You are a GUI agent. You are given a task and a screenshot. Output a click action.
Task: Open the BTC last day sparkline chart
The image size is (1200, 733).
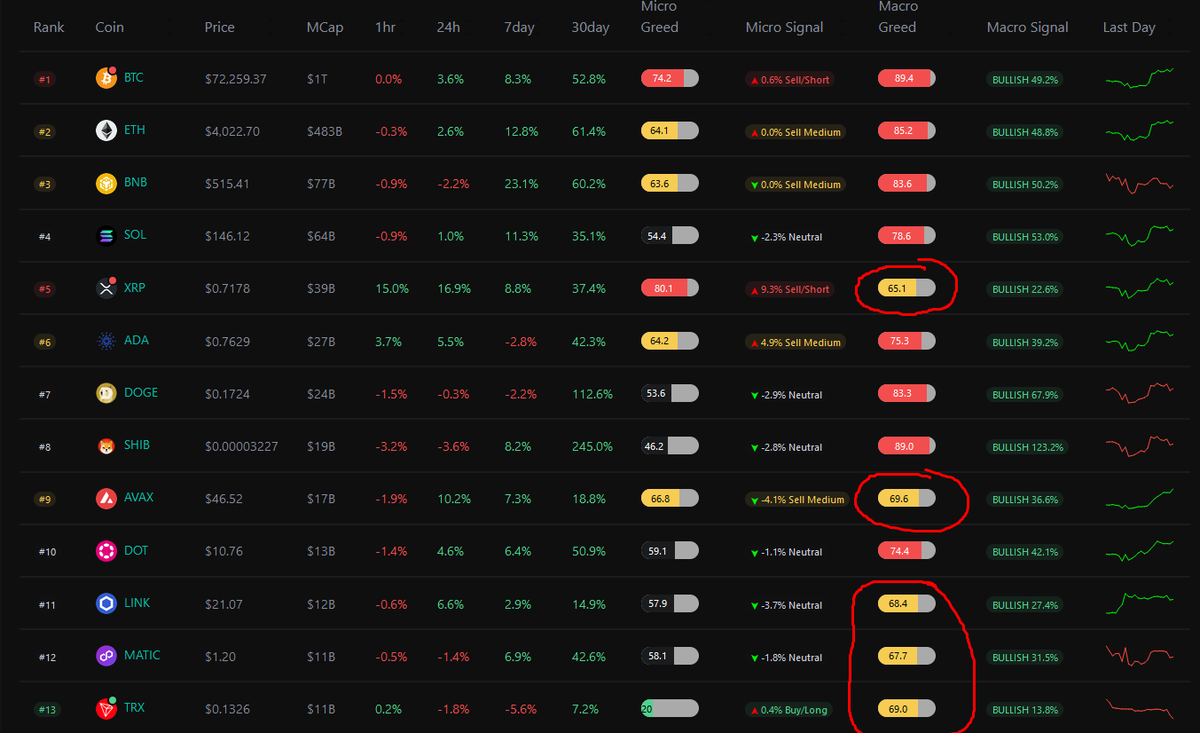1140,78
